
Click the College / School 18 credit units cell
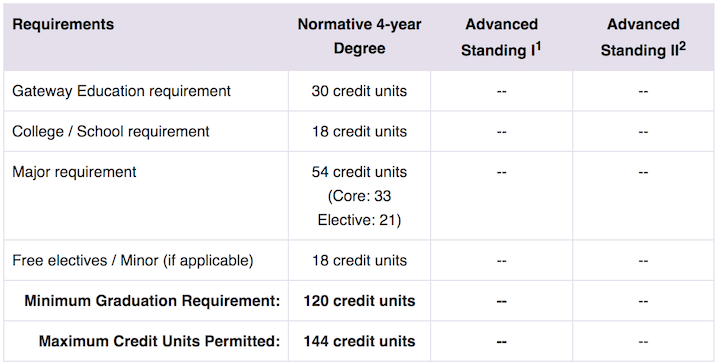[360, 131]
